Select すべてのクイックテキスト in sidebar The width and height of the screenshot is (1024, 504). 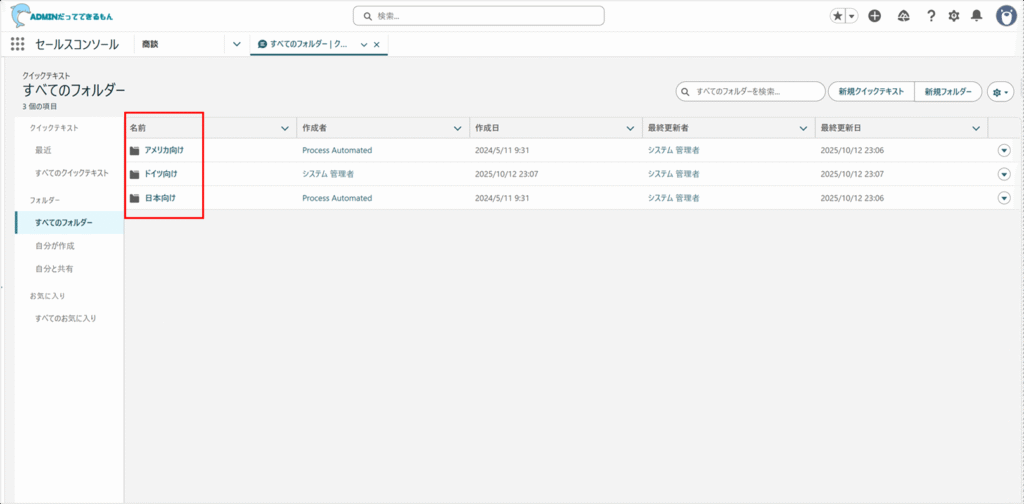[72, 173]
